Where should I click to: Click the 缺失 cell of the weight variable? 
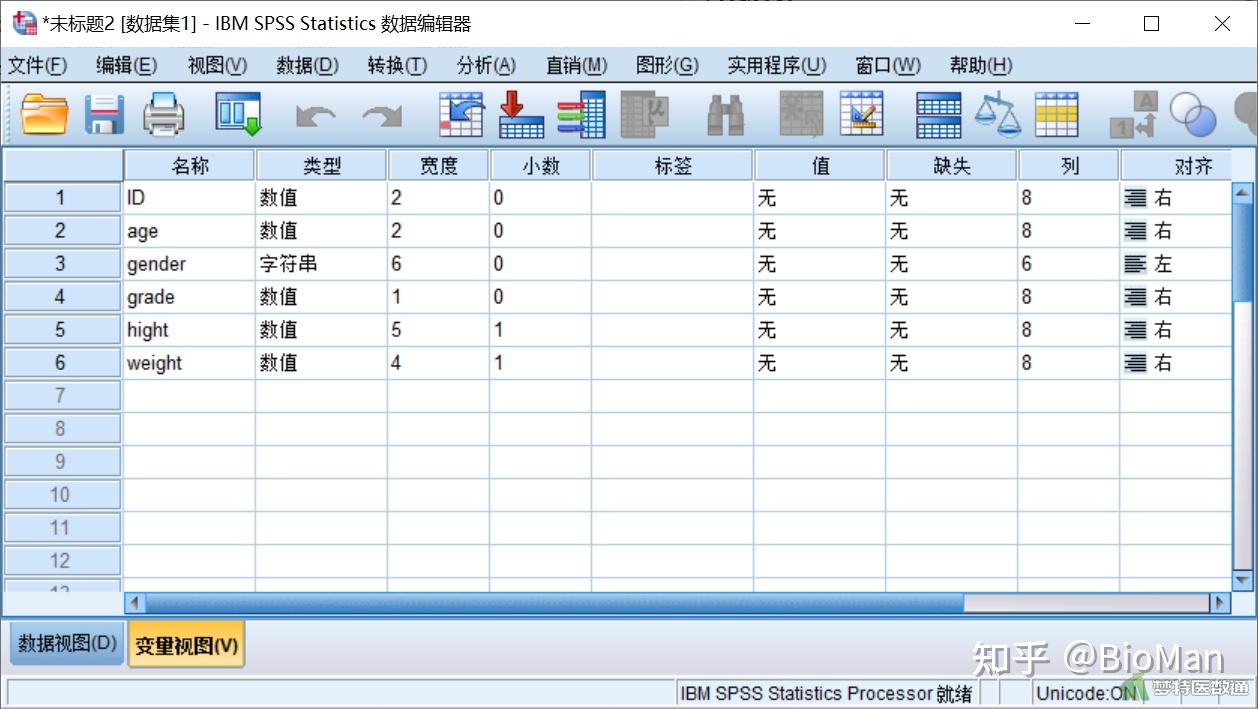pyautogui.click(x=950, y=362)
